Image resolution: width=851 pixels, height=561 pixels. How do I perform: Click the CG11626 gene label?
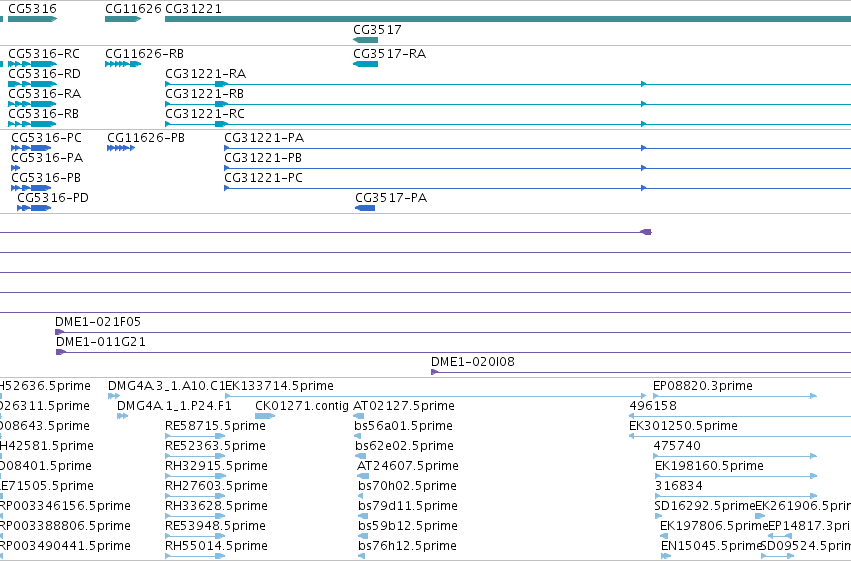coord(134,9)
